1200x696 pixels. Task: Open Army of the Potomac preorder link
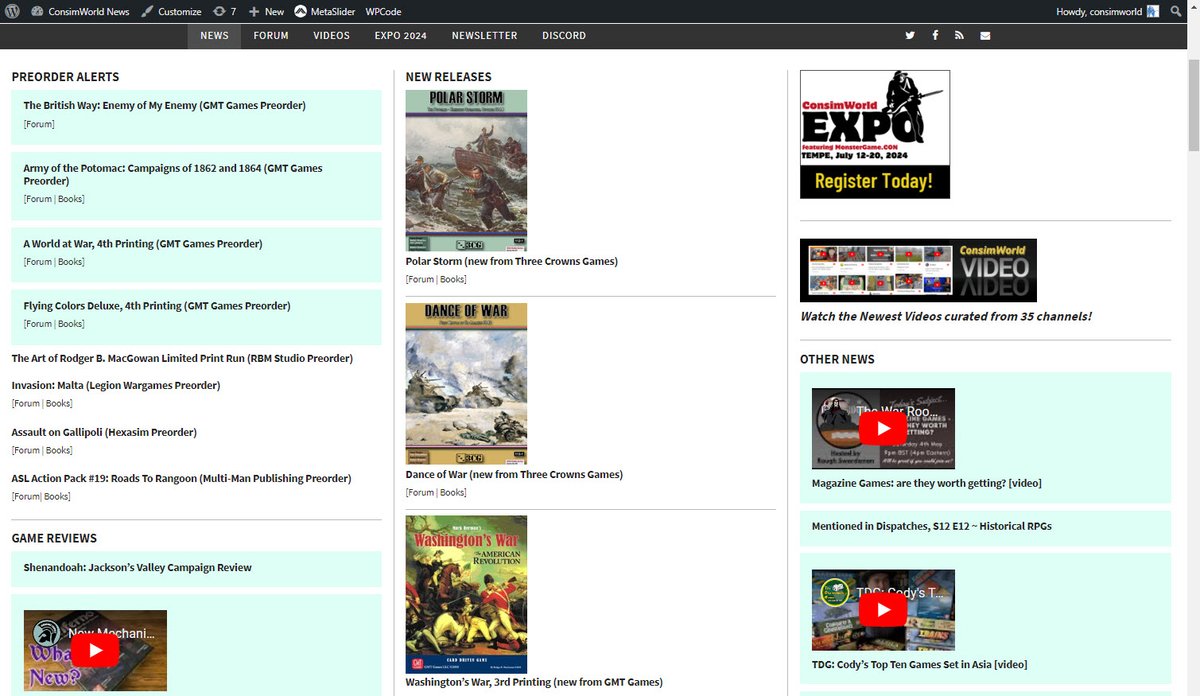[x=173, y=174]
